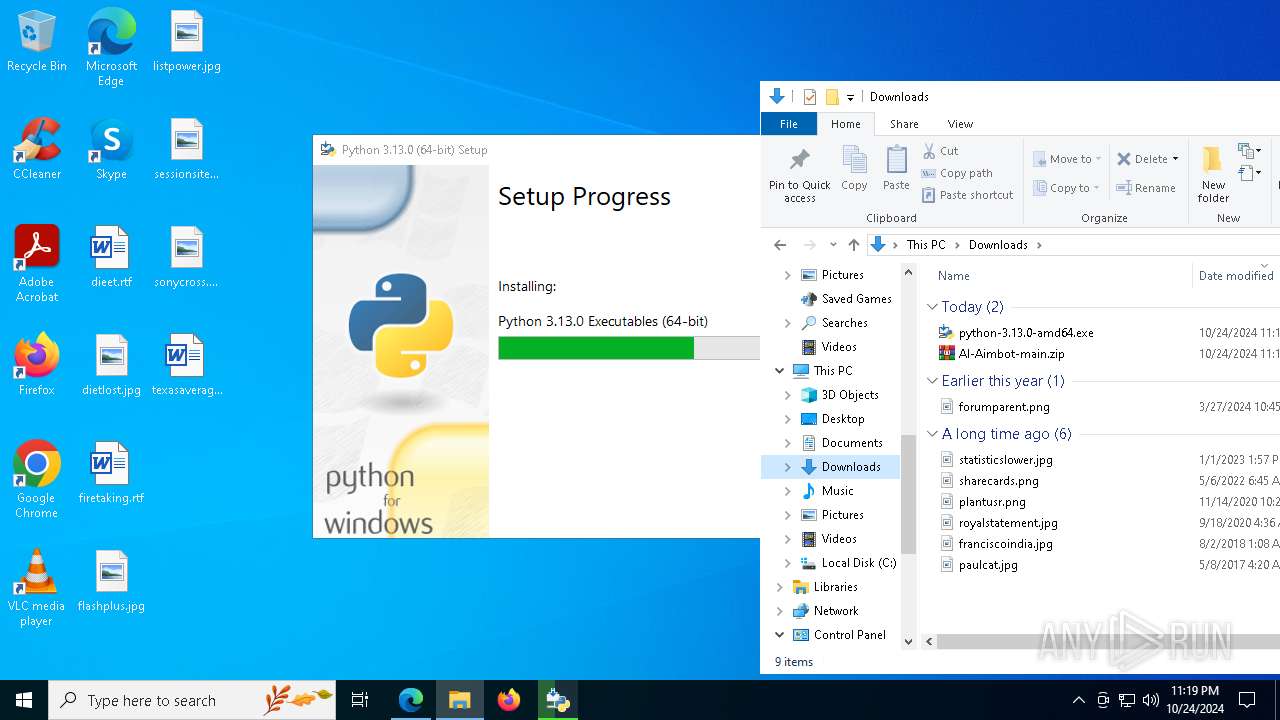Select Saved Games in navigation tree

tap(856, 299)
